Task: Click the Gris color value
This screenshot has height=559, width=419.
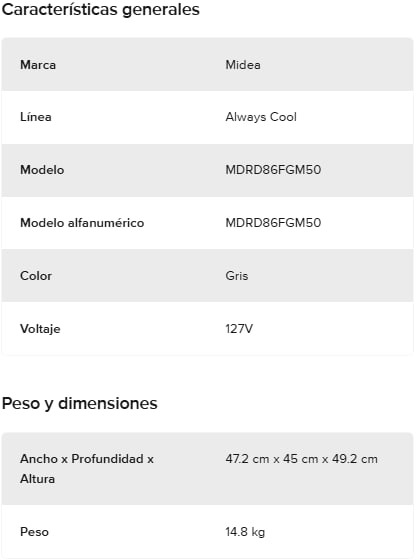Action: click(237, 276)
